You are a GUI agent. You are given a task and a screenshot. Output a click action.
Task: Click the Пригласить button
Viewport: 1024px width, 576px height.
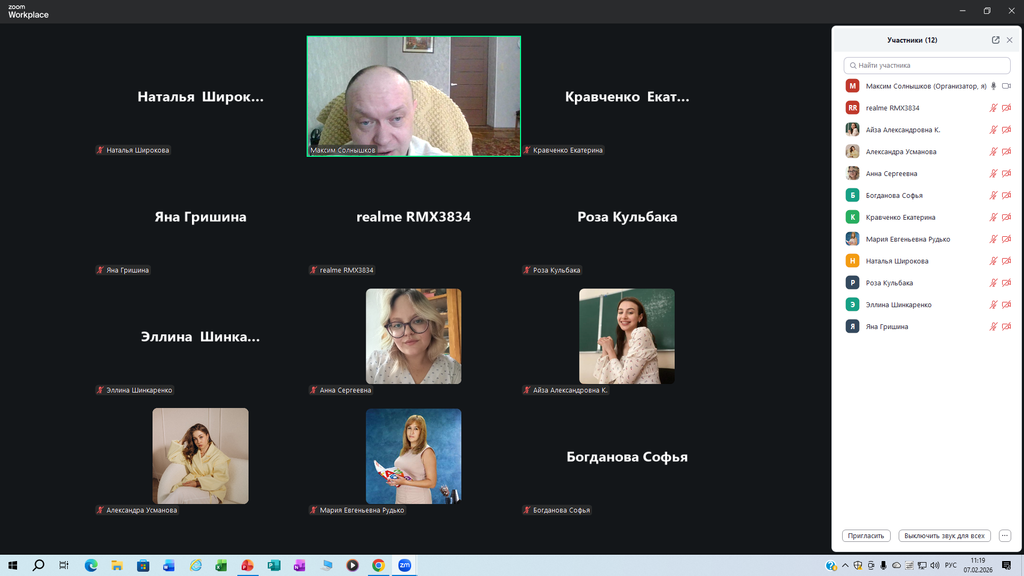(x=866, y=536)
